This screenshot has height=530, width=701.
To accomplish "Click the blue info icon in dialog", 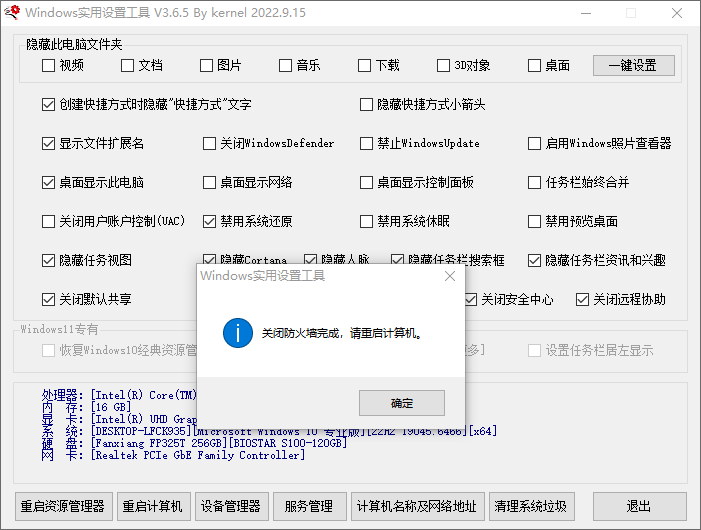I will click(x=238, y=333).
